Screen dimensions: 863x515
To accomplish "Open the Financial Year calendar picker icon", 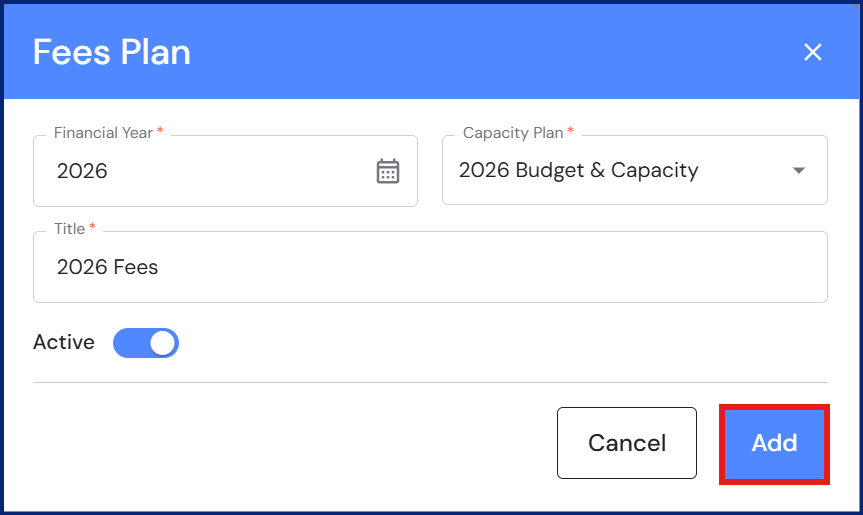I will click(387, 171).
